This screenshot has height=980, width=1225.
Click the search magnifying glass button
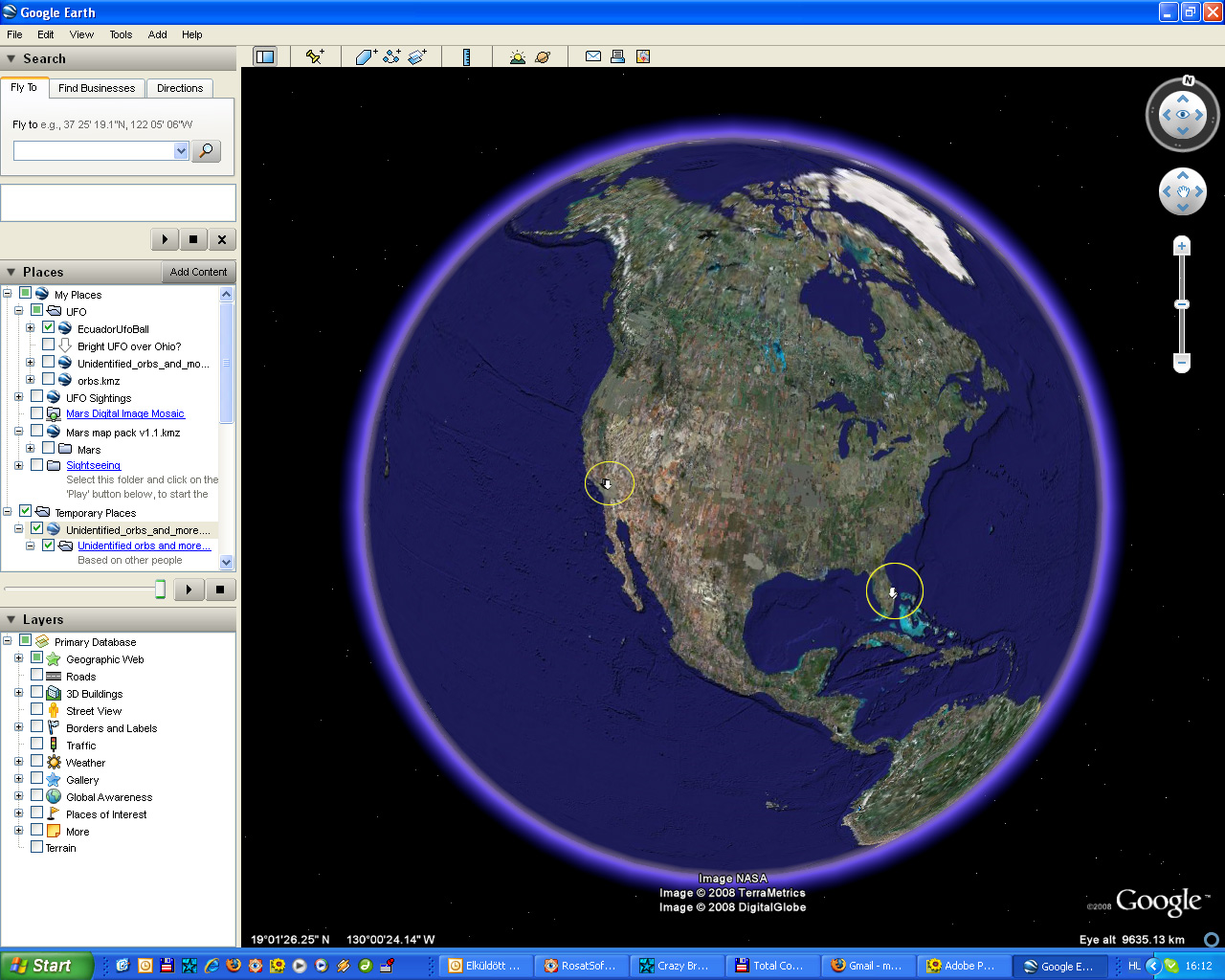pyautogui.click(x=207, y=151)
